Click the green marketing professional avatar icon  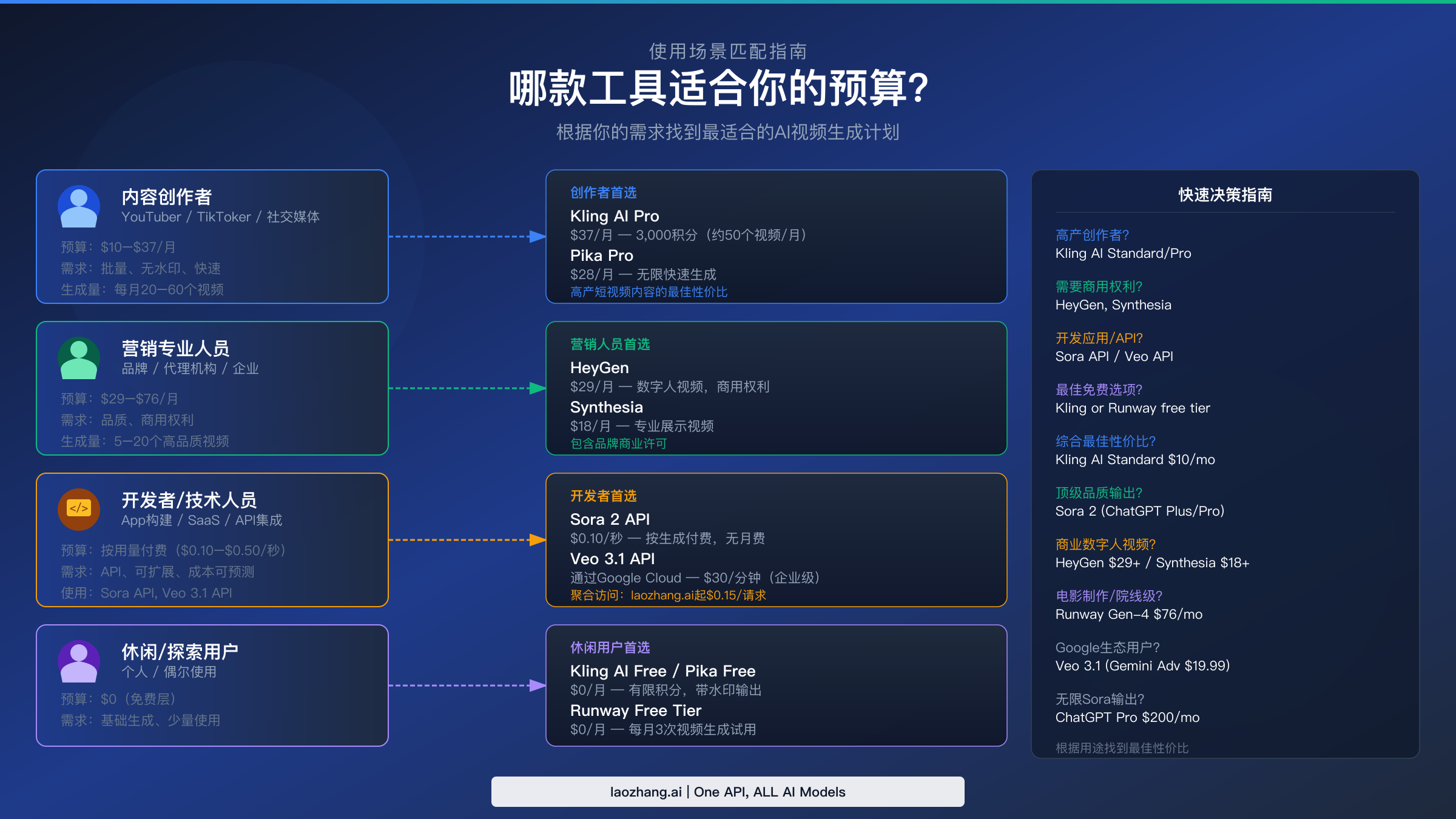point(79,357)
